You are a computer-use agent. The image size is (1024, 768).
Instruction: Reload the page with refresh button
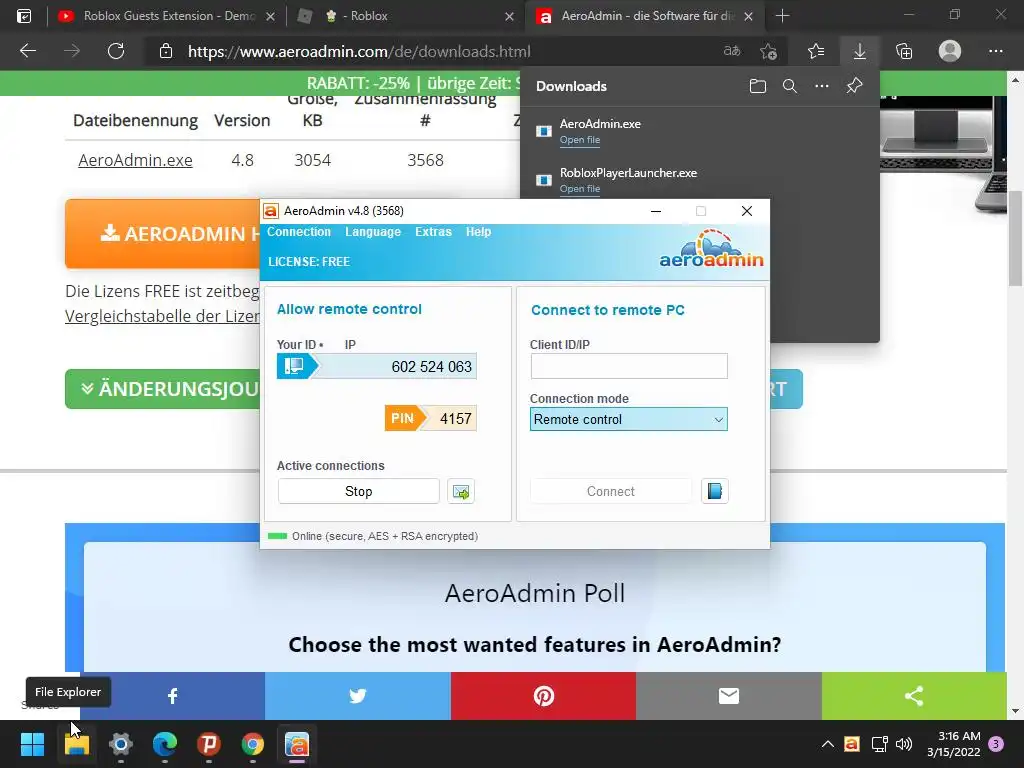[x=116, y=51]
